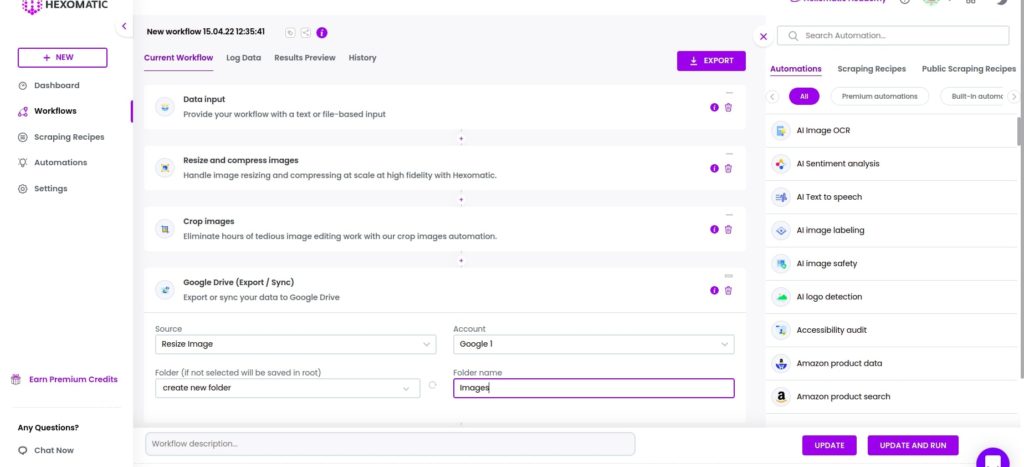
Task: Show info for the Google Drive step
Action: [714, 290]
